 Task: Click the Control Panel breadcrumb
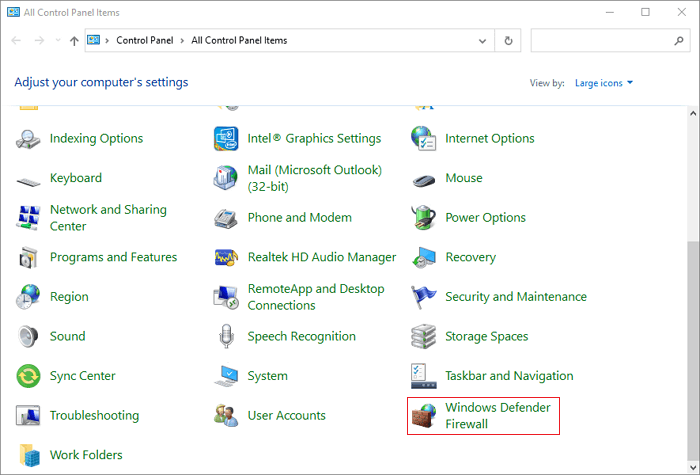(145, 41)
